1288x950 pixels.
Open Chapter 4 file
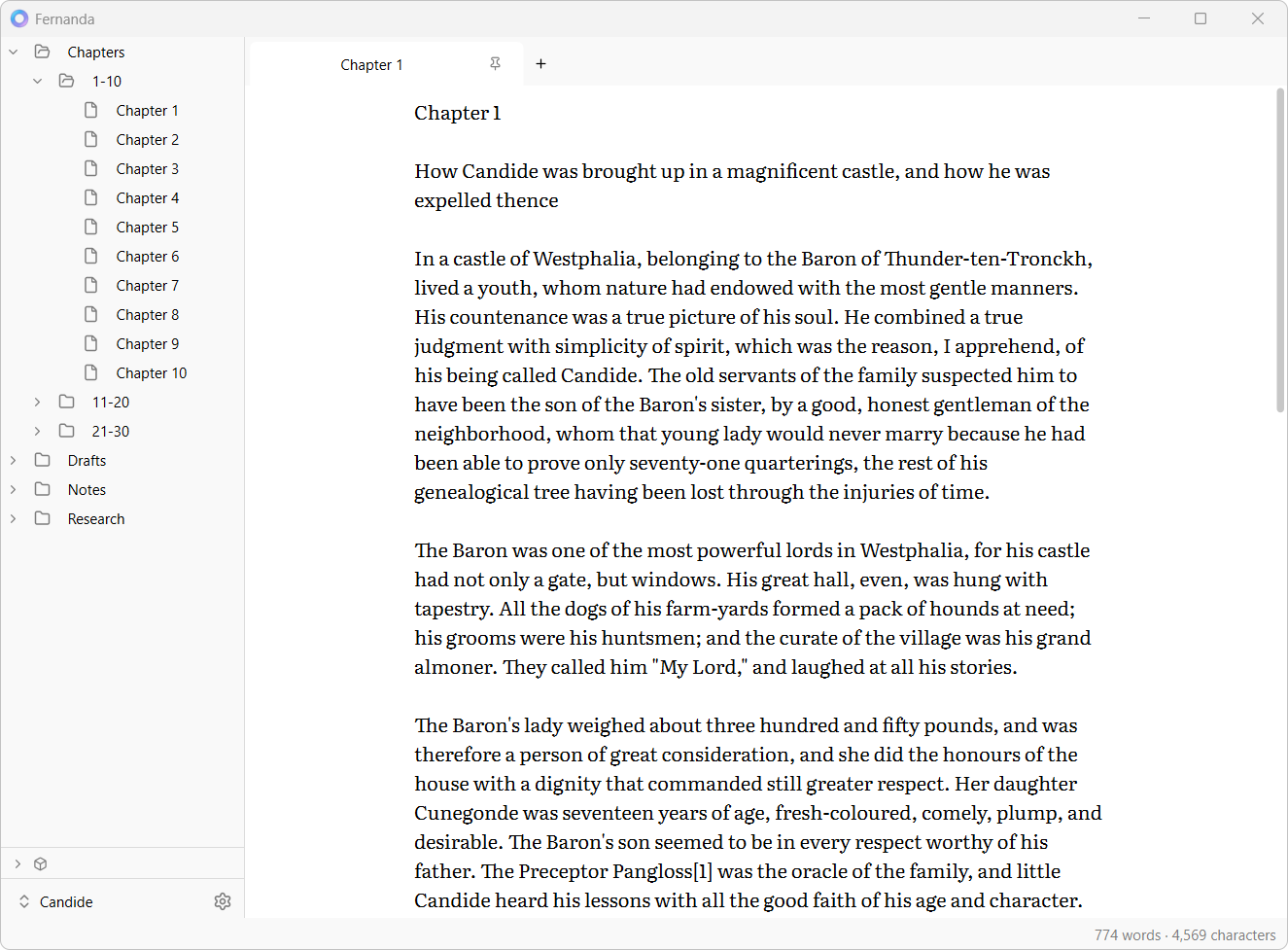(147, 197)
